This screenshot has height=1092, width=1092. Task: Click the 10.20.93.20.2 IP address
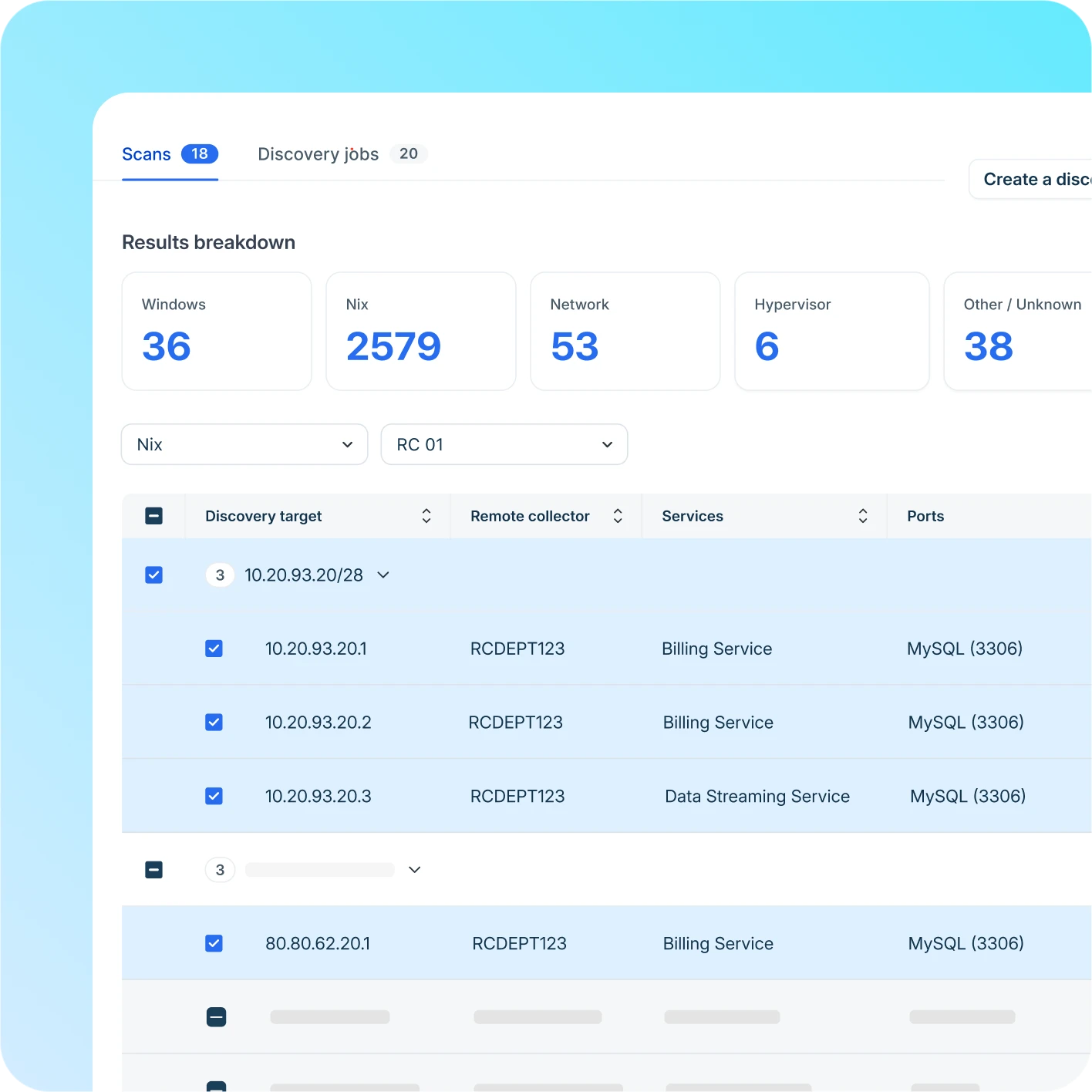click(x=318, y=723)
